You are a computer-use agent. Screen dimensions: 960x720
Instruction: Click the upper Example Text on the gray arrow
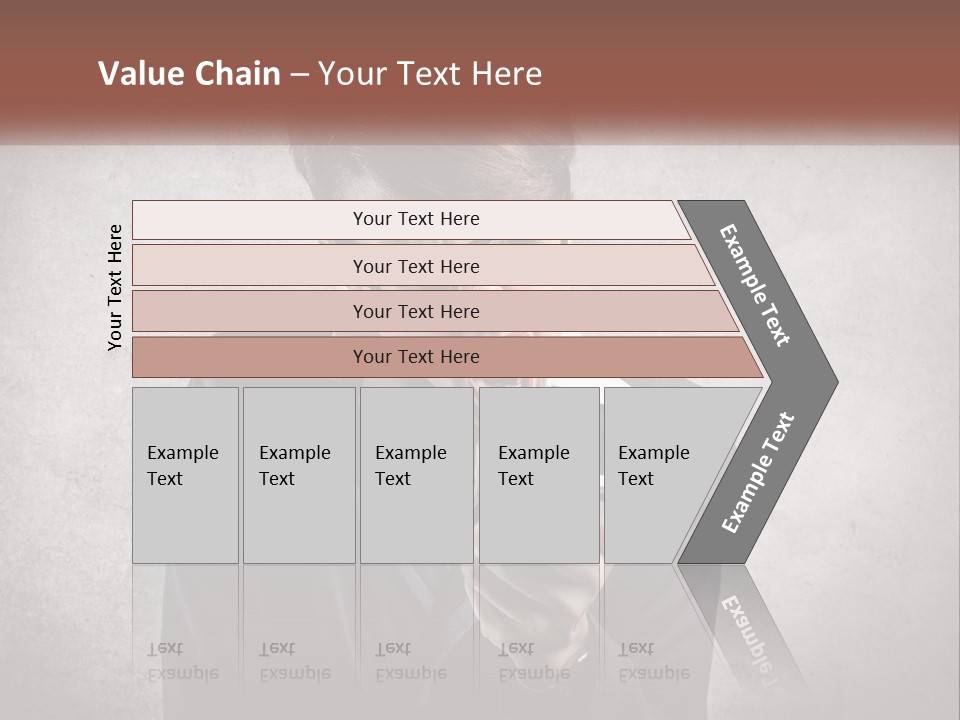[754, 285]
